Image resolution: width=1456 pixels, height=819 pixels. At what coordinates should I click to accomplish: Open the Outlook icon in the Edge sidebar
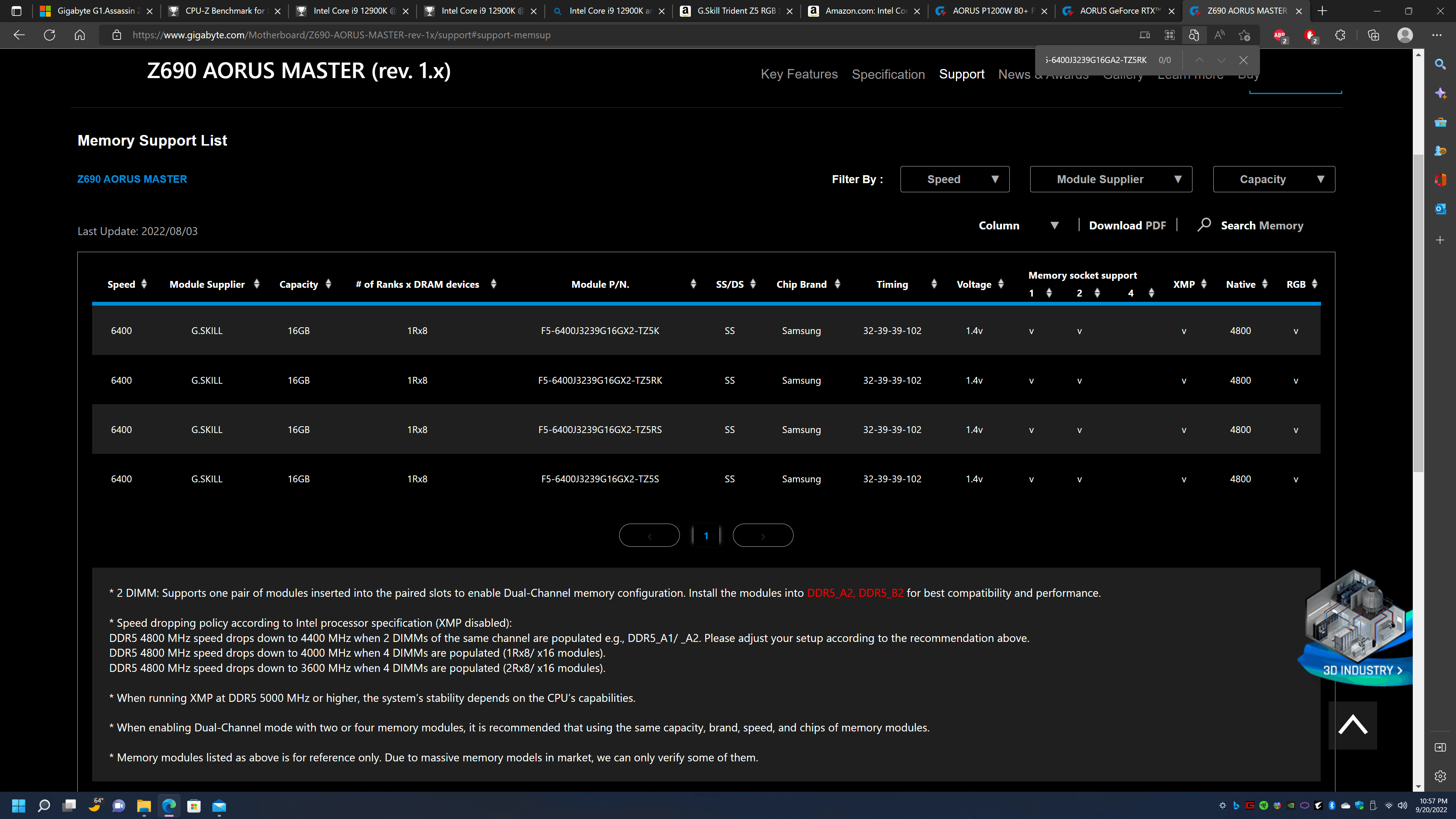(1440, 209)
